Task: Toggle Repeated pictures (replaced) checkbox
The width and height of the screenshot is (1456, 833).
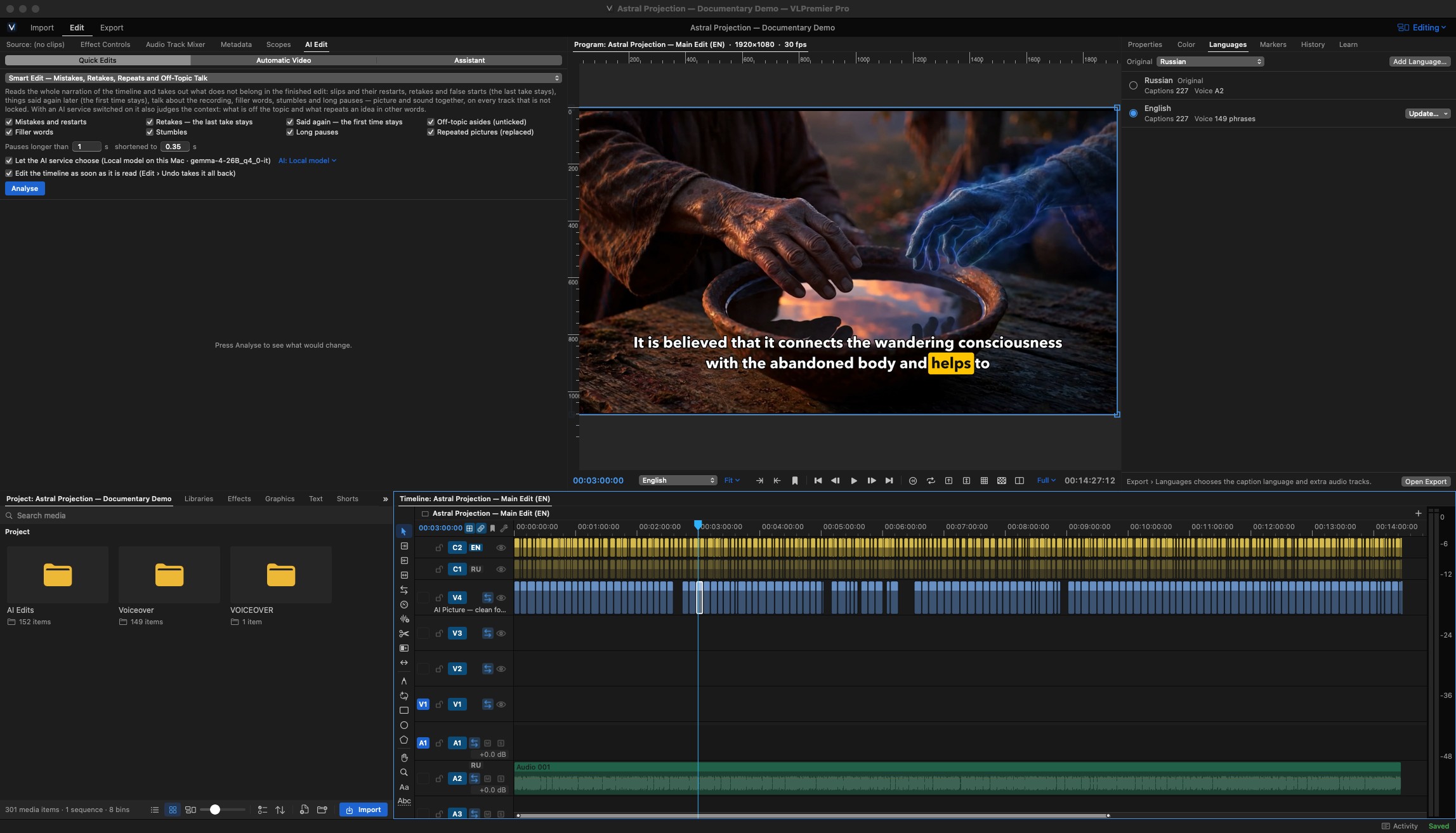Action: point(431,132)
